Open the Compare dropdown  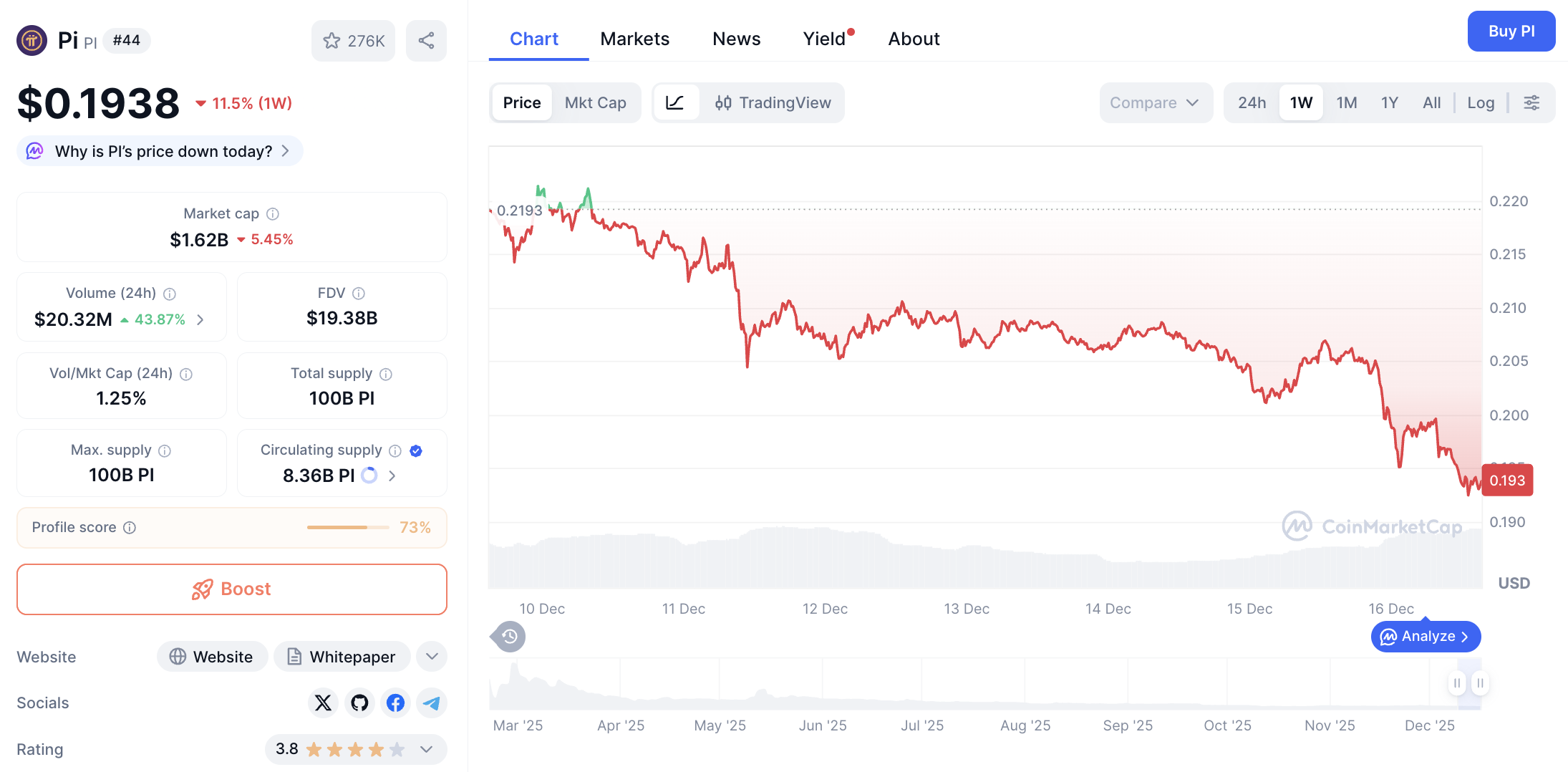[1154, 102]
